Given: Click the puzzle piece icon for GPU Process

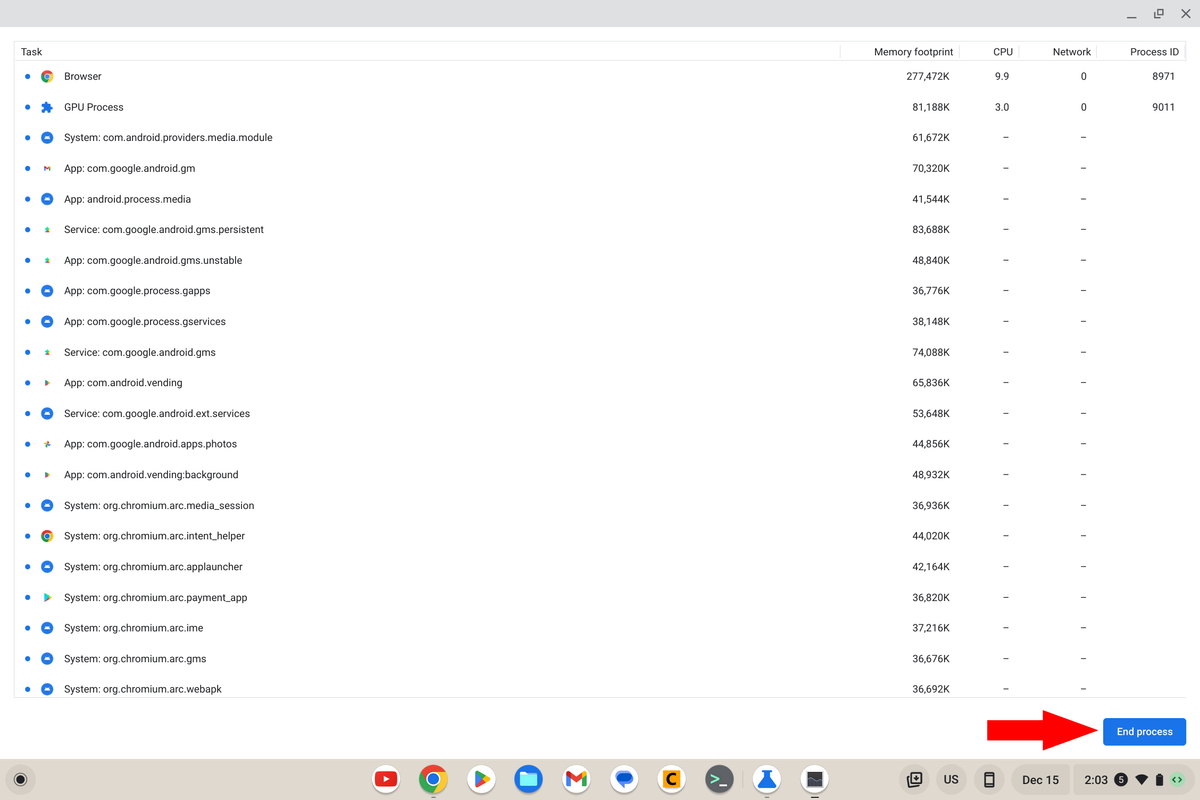Looking at the screenshot, I should (47, 107).
